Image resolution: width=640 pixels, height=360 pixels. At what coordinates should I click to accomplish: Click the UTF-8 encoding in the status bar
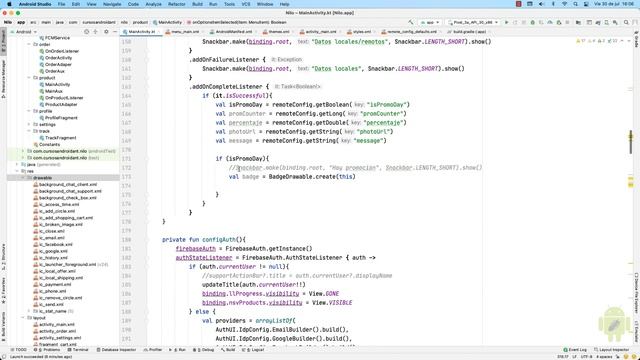(586, 356)
